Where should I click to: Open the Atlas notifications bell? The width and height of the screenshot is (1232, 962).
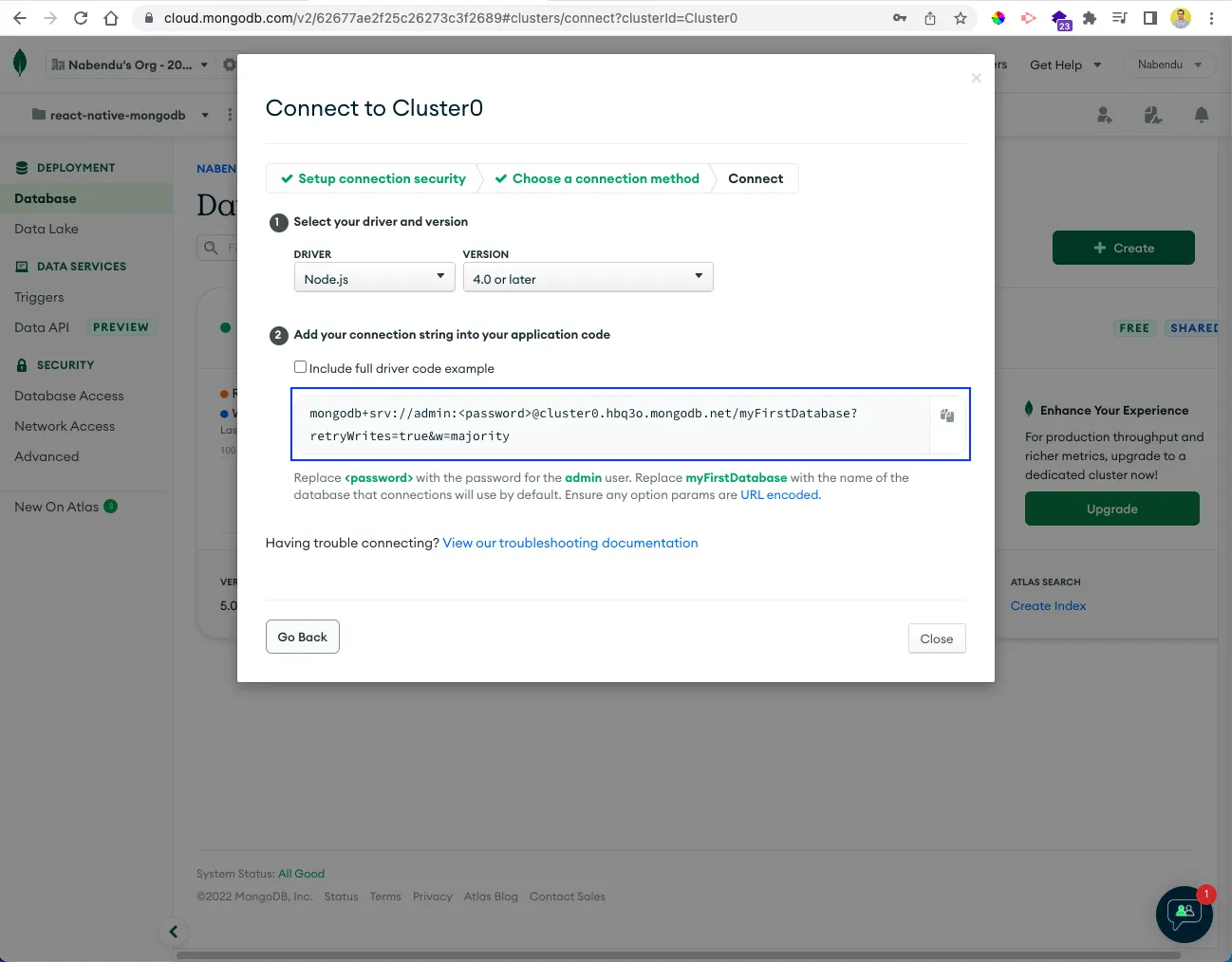click(1202, 115)
